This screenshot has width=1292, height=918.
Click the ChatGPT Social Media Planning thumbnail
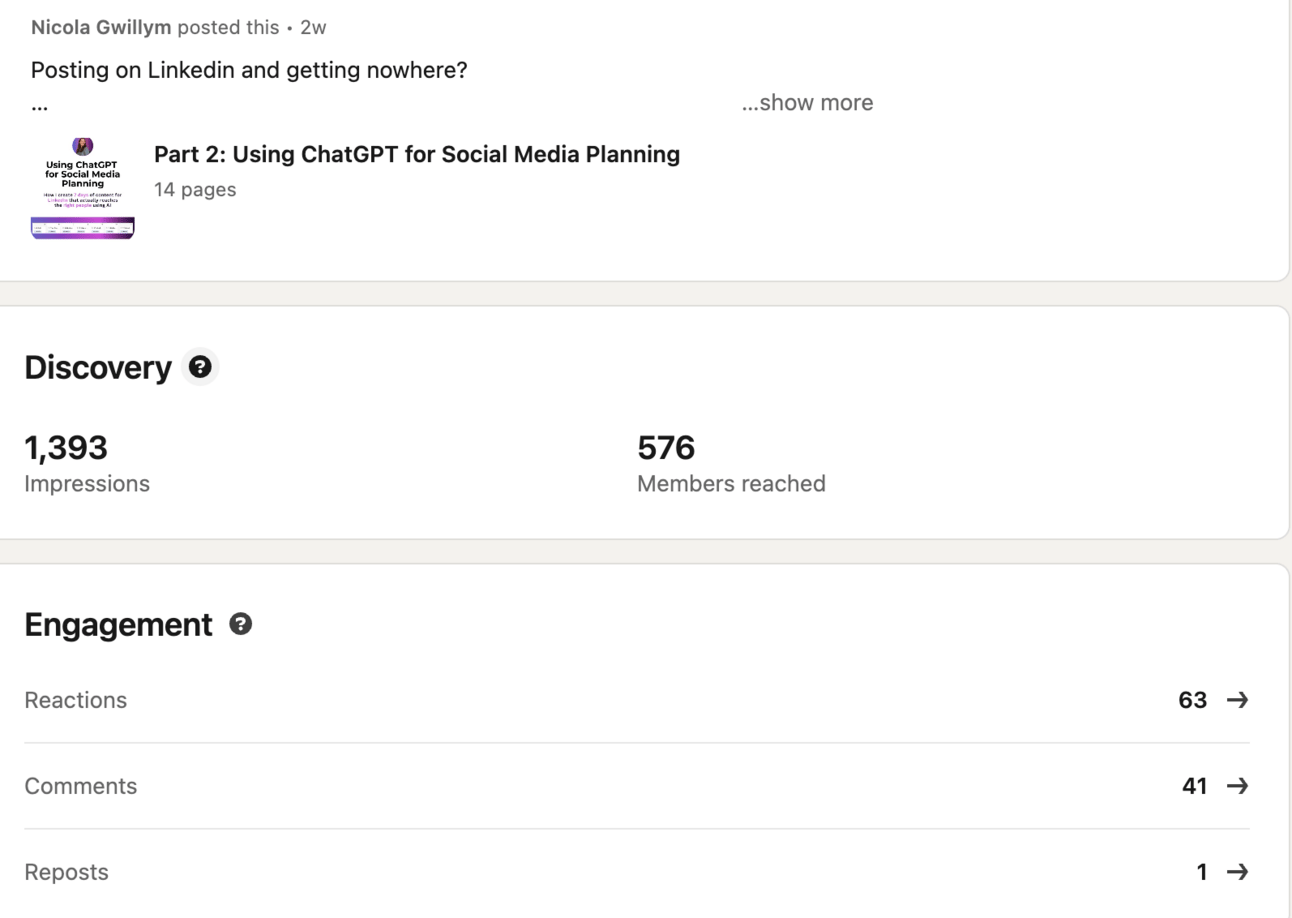[x=83, y=188]
